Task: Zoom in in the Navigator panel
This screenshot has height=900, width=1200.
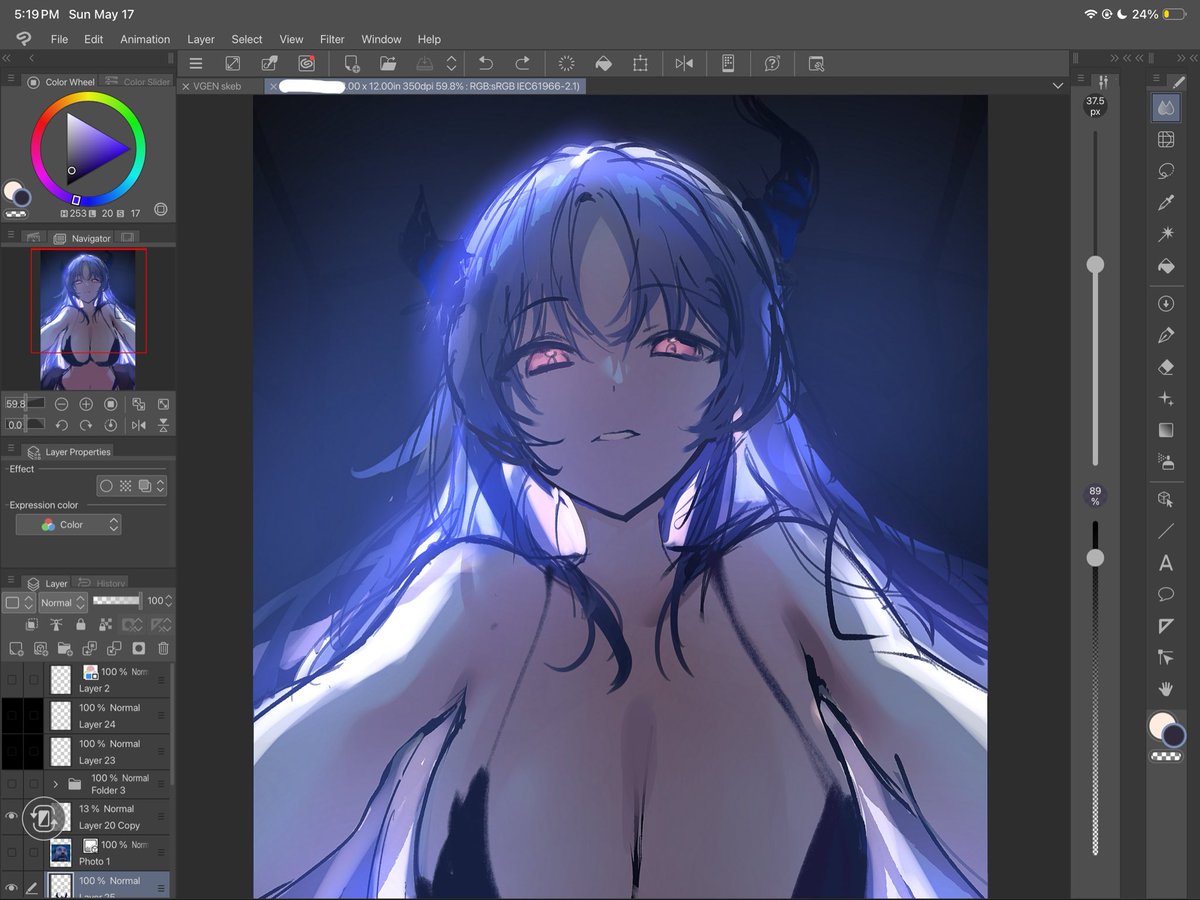Action: click(87, 404)
